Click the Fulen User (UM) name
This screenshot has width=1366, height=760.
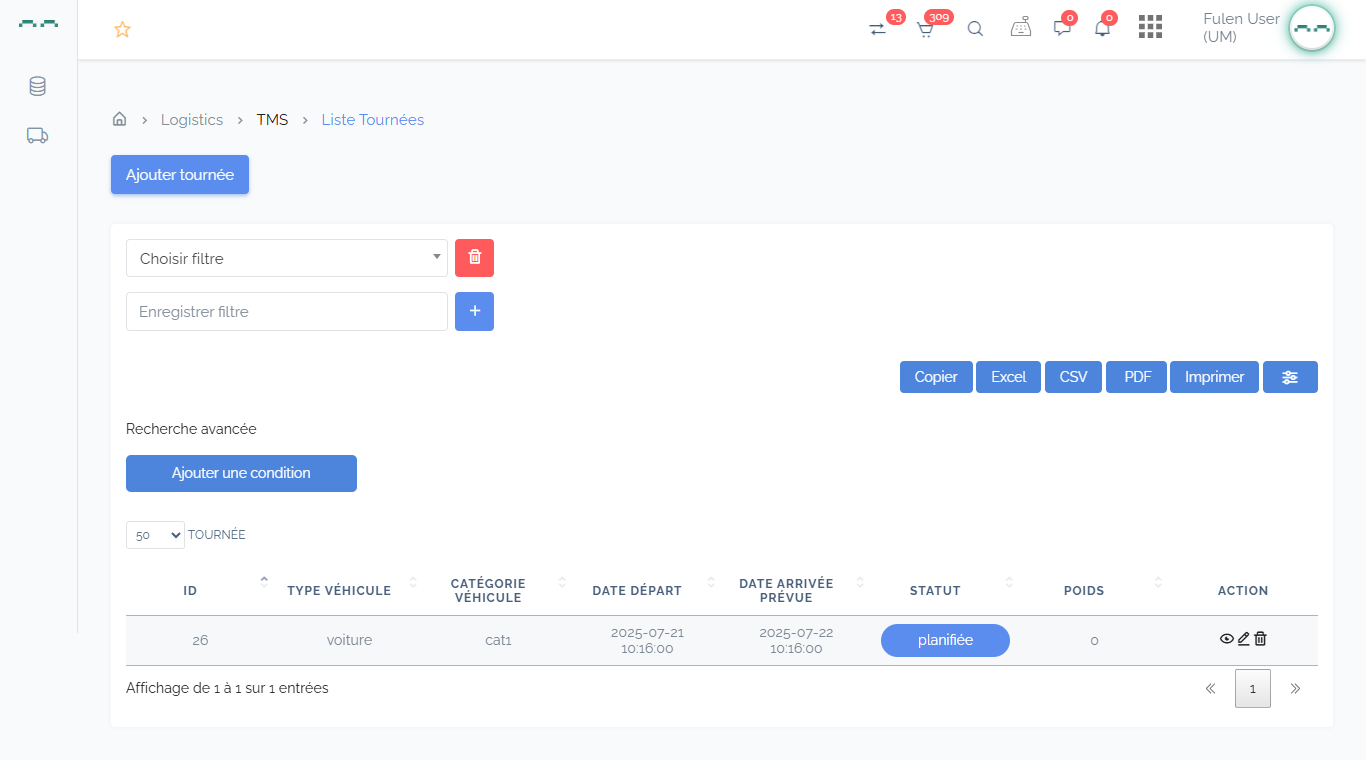[x=1241, y=28]
